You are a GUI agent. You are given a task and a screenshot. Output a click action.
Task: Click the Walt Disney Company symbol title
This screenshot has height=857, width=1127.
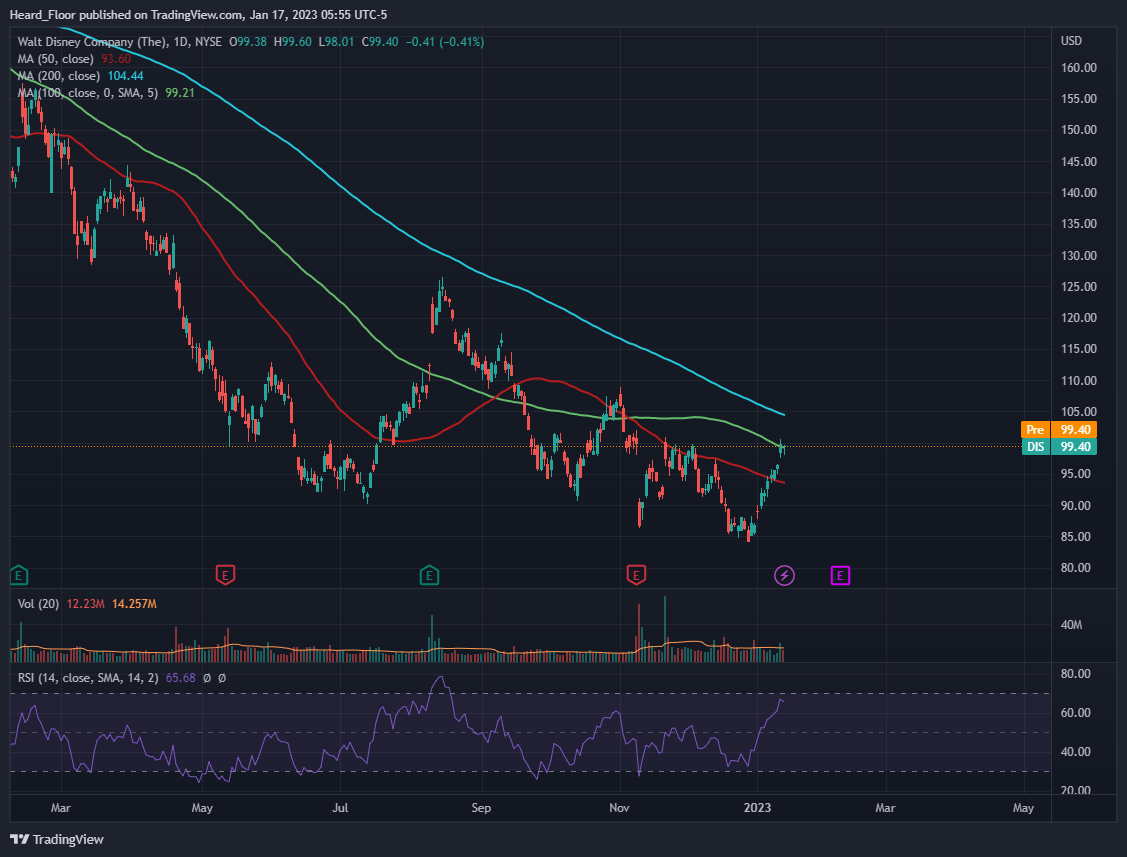[x=91, y=42]
